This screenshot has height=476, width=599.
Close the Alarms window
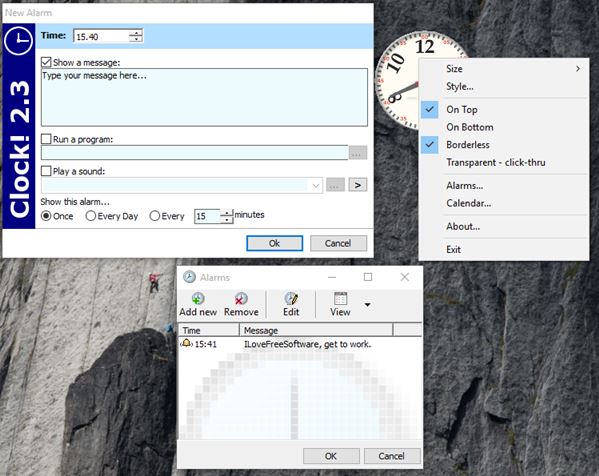point(405,277)
